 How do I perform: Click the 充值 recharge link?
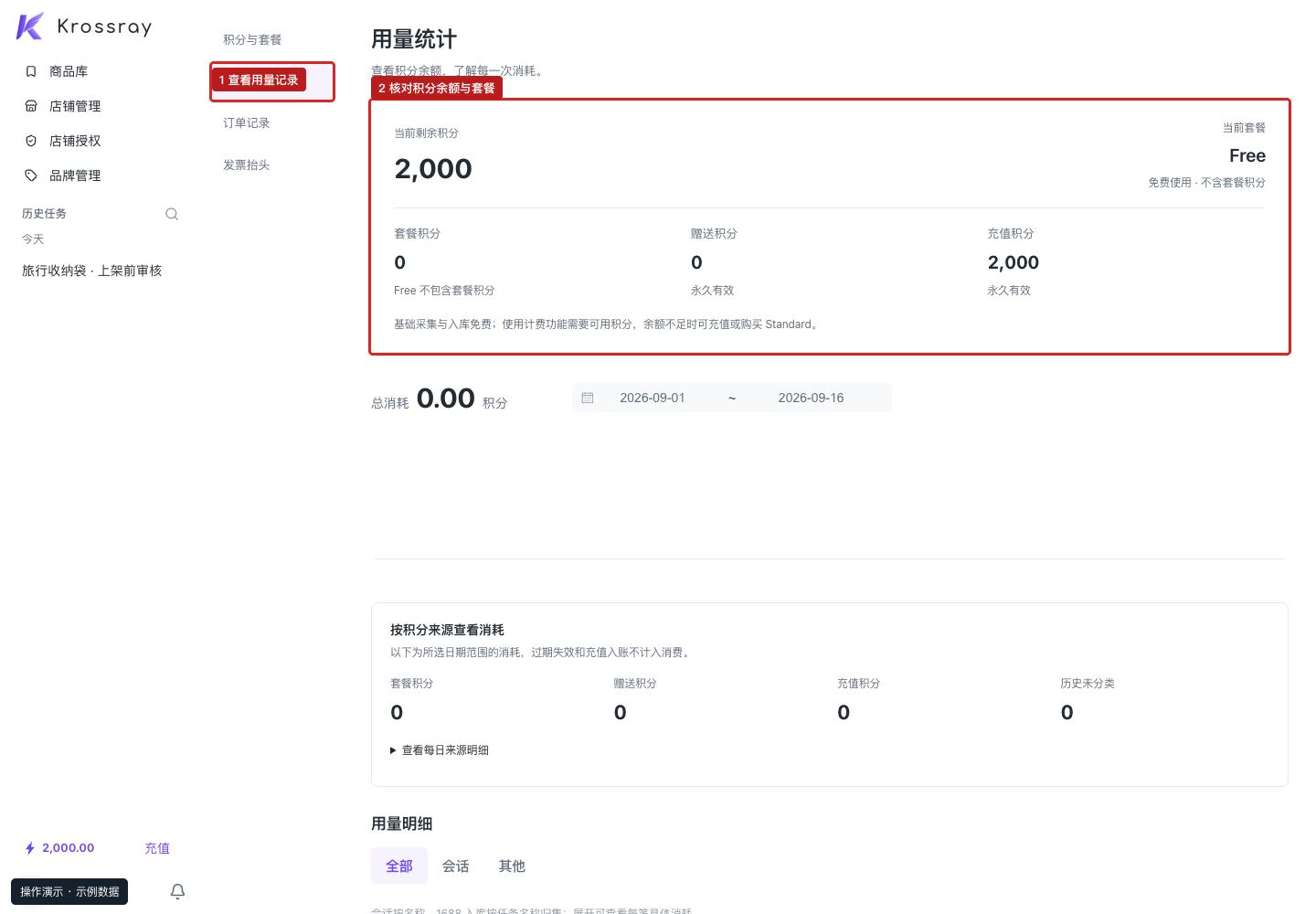coord(157,848)
